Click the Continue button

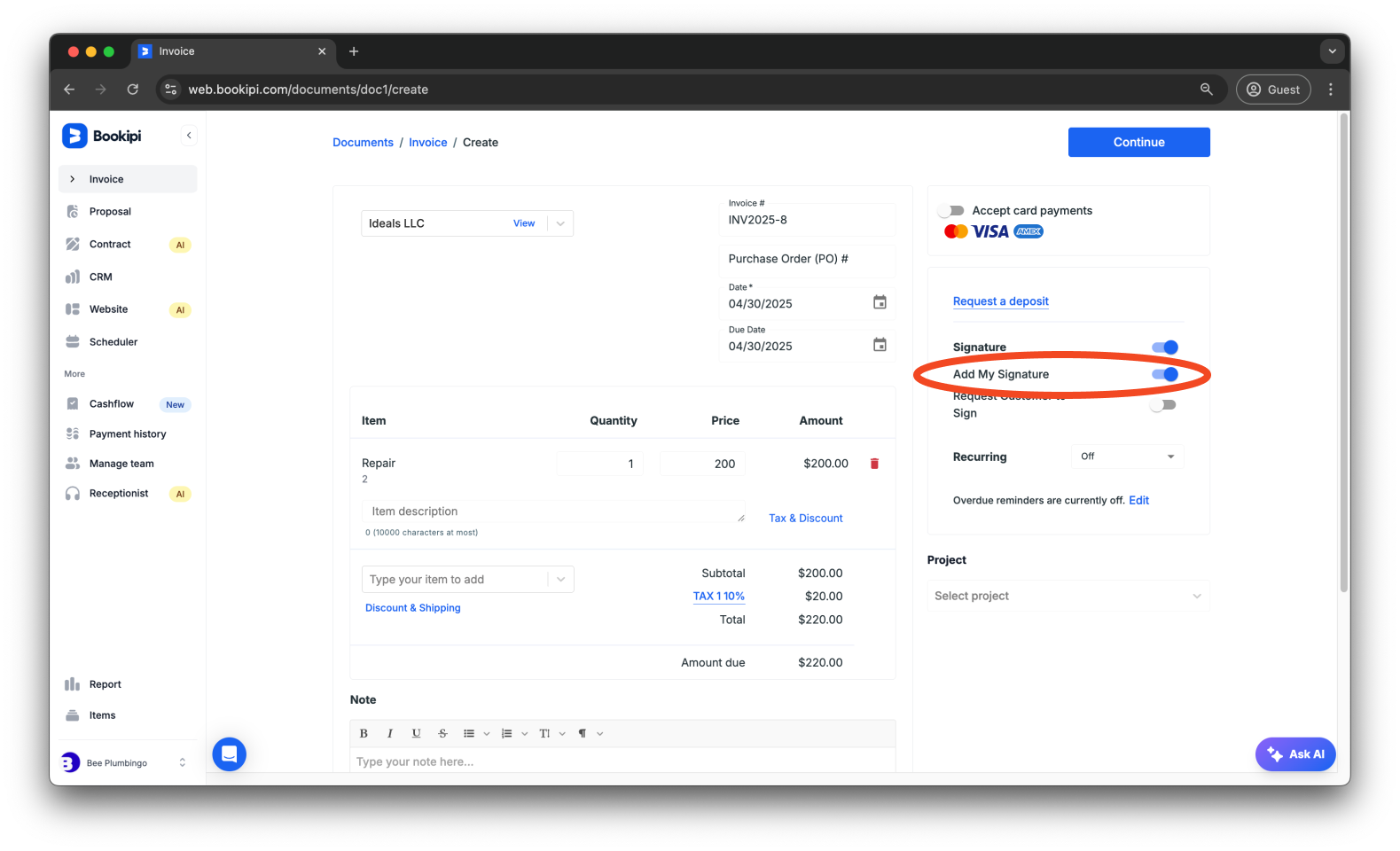pyautogui.click(x=1138, y=142)
